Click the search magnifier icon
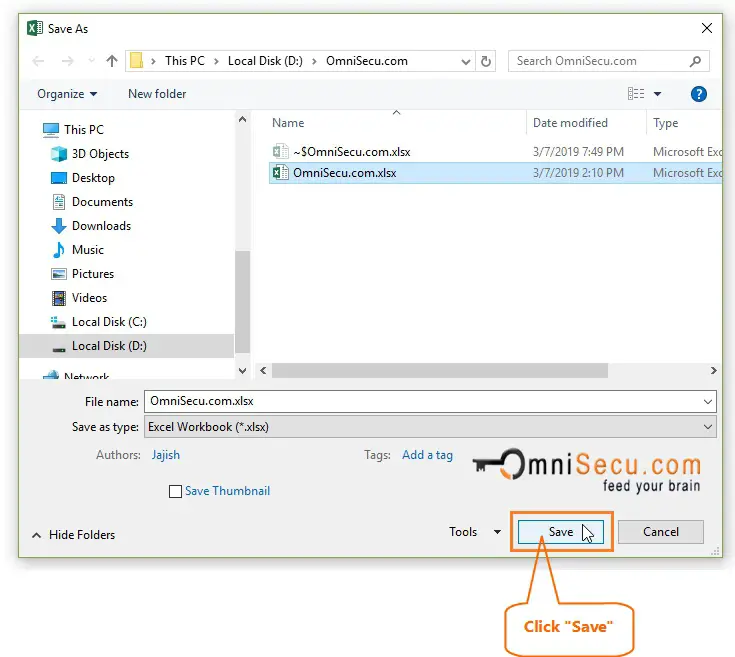The width and height of the screenshot is (735, 657). click(696, 61)
